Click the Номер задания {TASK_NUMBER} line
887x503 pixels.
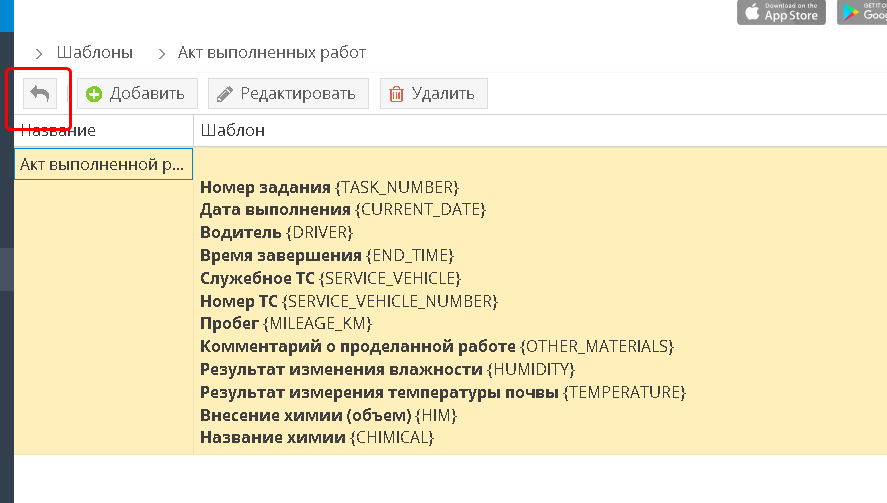329,187
